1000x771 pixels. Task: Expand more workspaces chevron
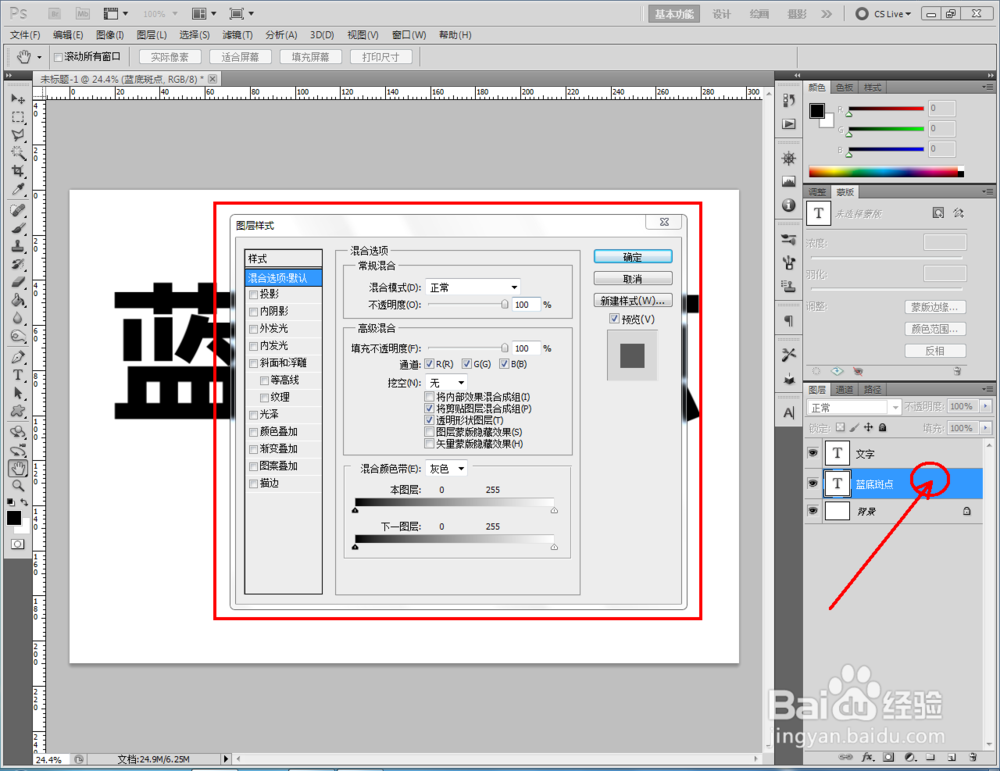click(x=827, y=14)
